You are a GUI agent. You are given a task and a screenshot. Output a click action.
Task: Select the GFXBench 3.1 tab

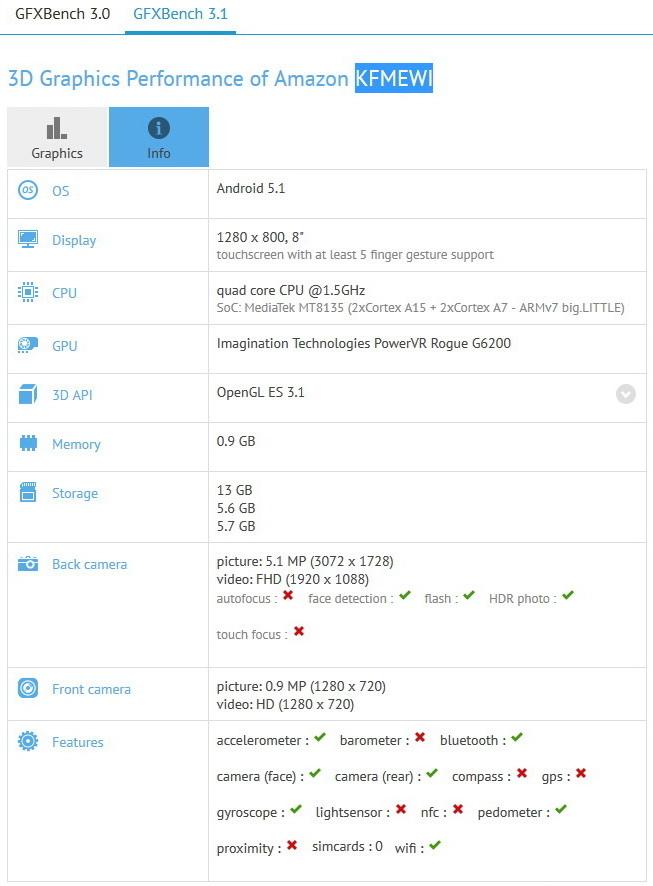(180, 14)
